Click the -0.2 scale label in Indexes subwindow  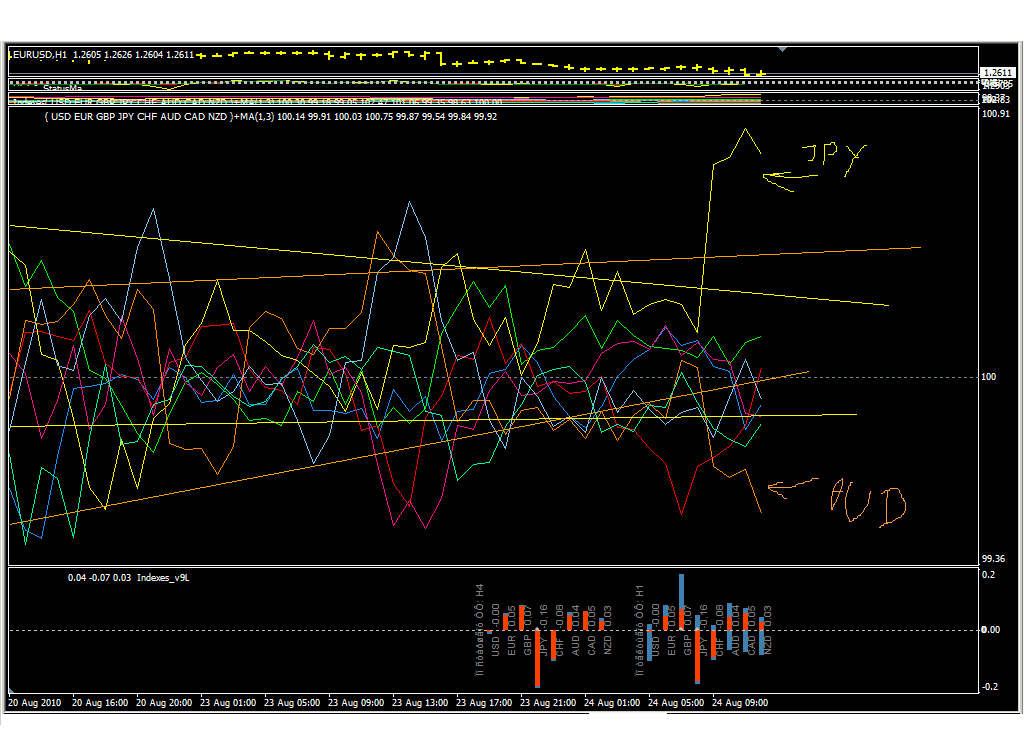pos(990,686)
